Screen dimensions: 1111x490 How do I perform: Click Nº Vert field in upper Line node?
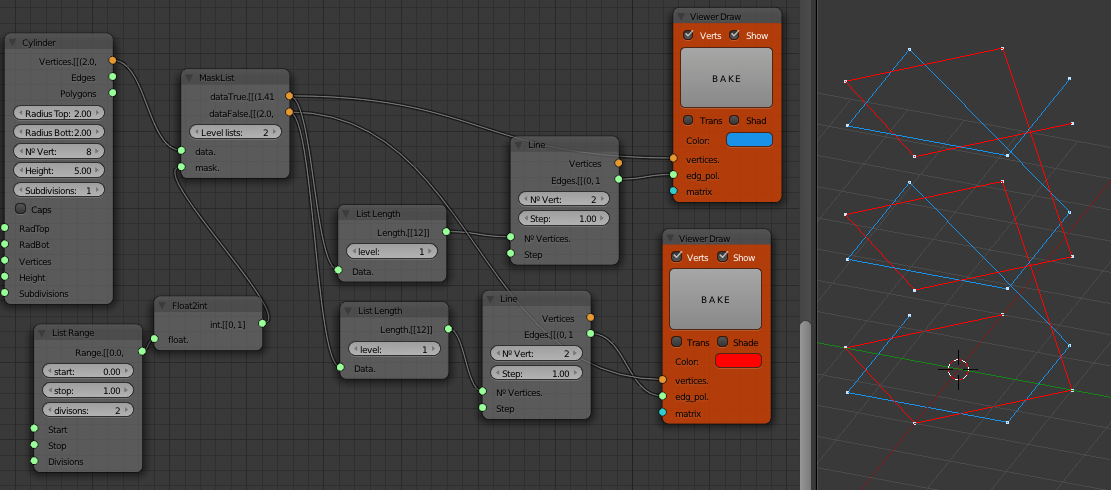coord(565,199)
